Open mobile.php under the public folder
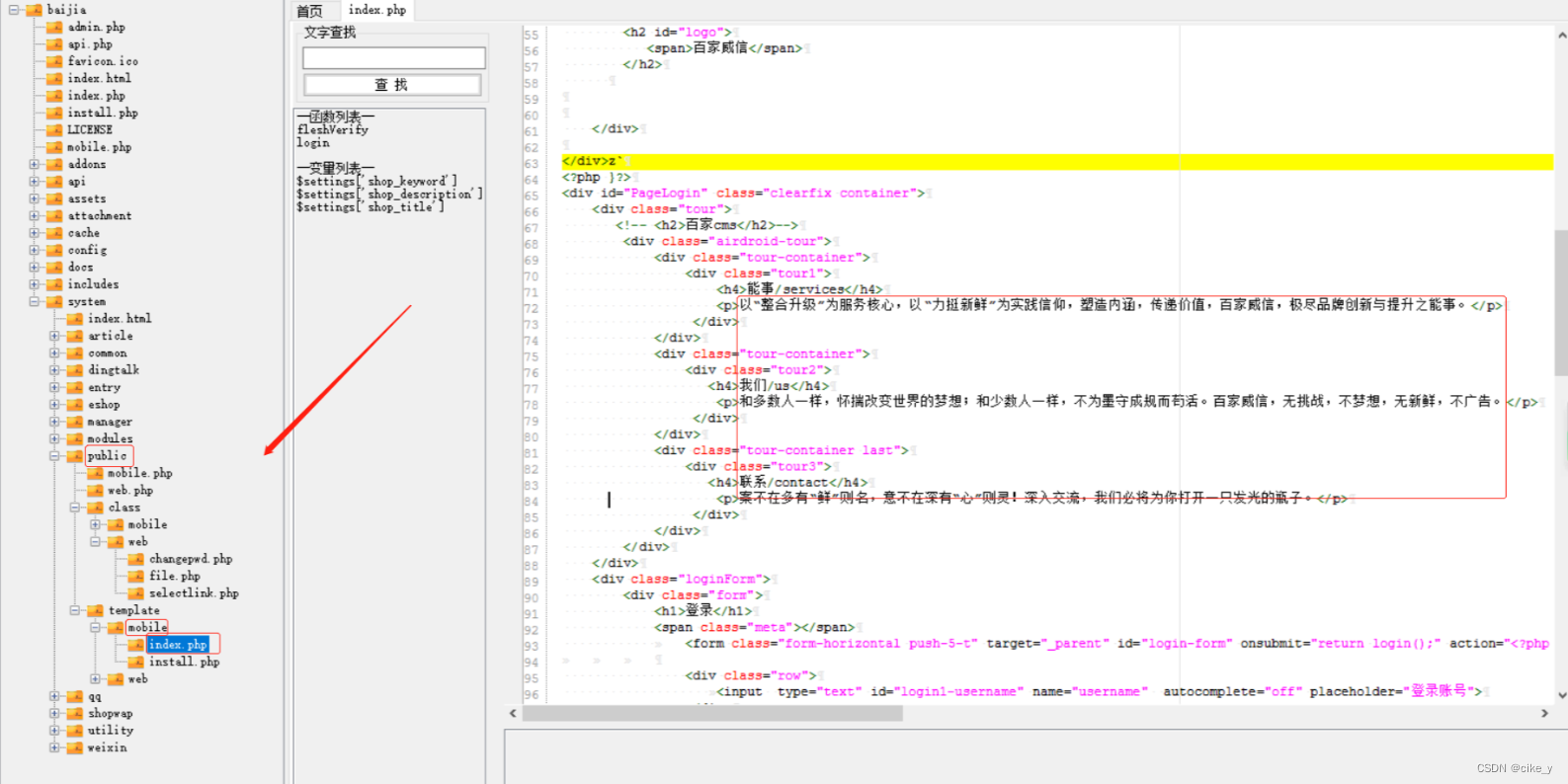Viewport: 1568px width, 784px height. coord(139,473)
